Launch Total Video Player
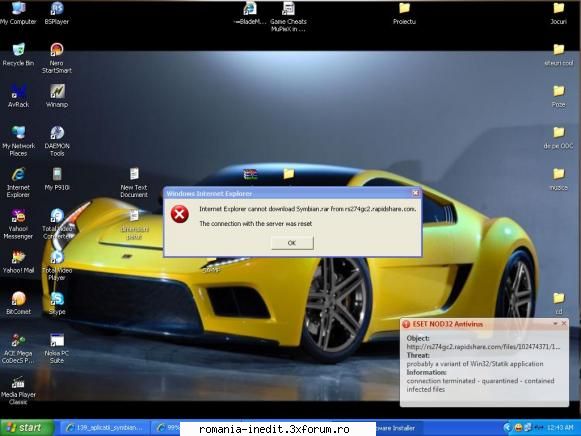Screen dimensions: 581x436 [x=57, y=266]
